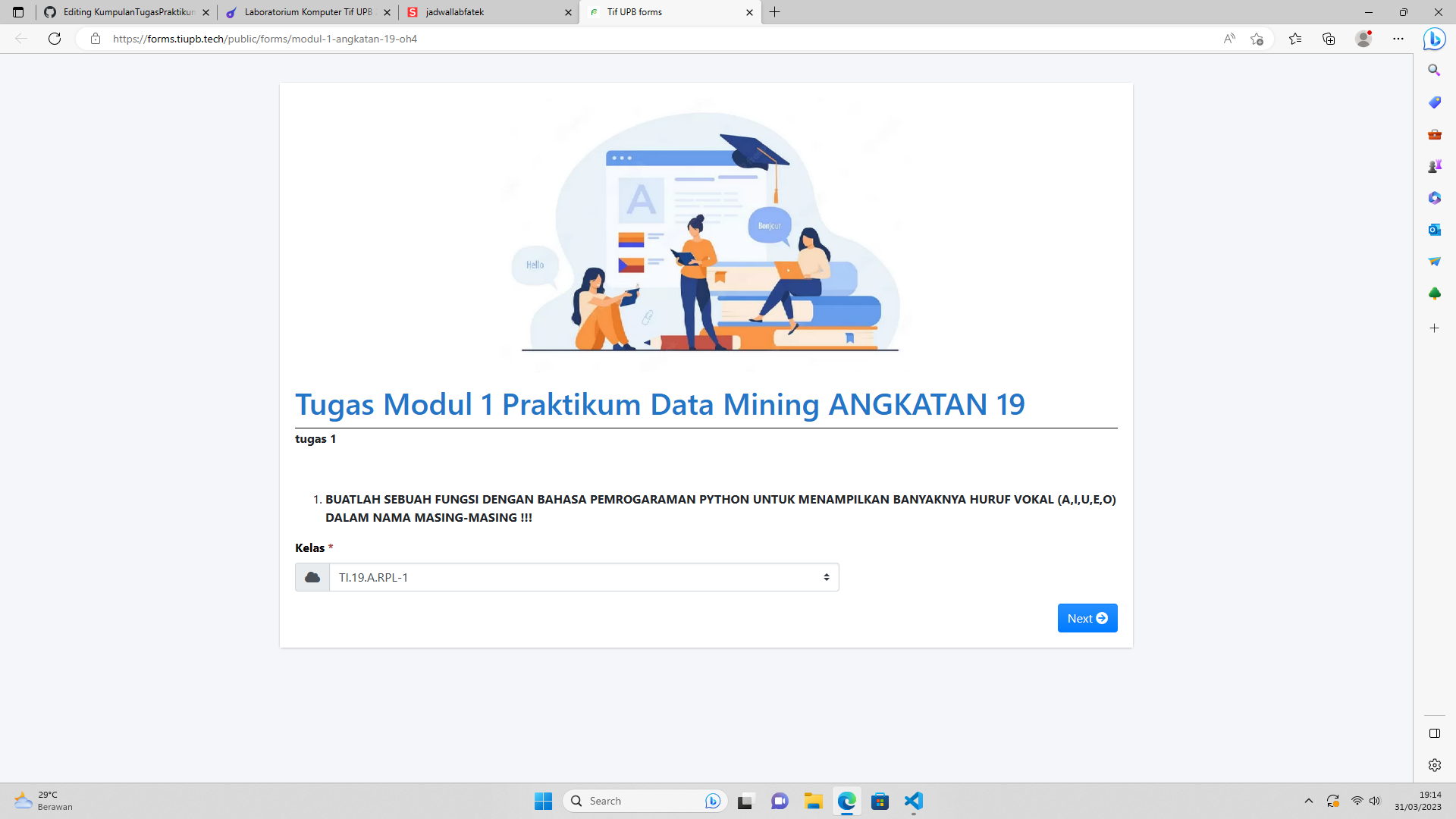Click Next to continue the form
The image size is (1456, 819).
(x=1087, y=618)
